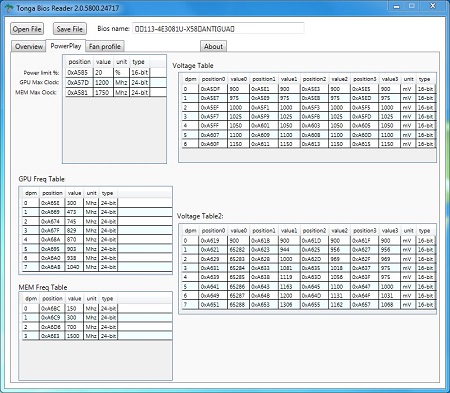Select GPU Freq value 745
Viewport: 450px width, 393px height.
[74, 221]
